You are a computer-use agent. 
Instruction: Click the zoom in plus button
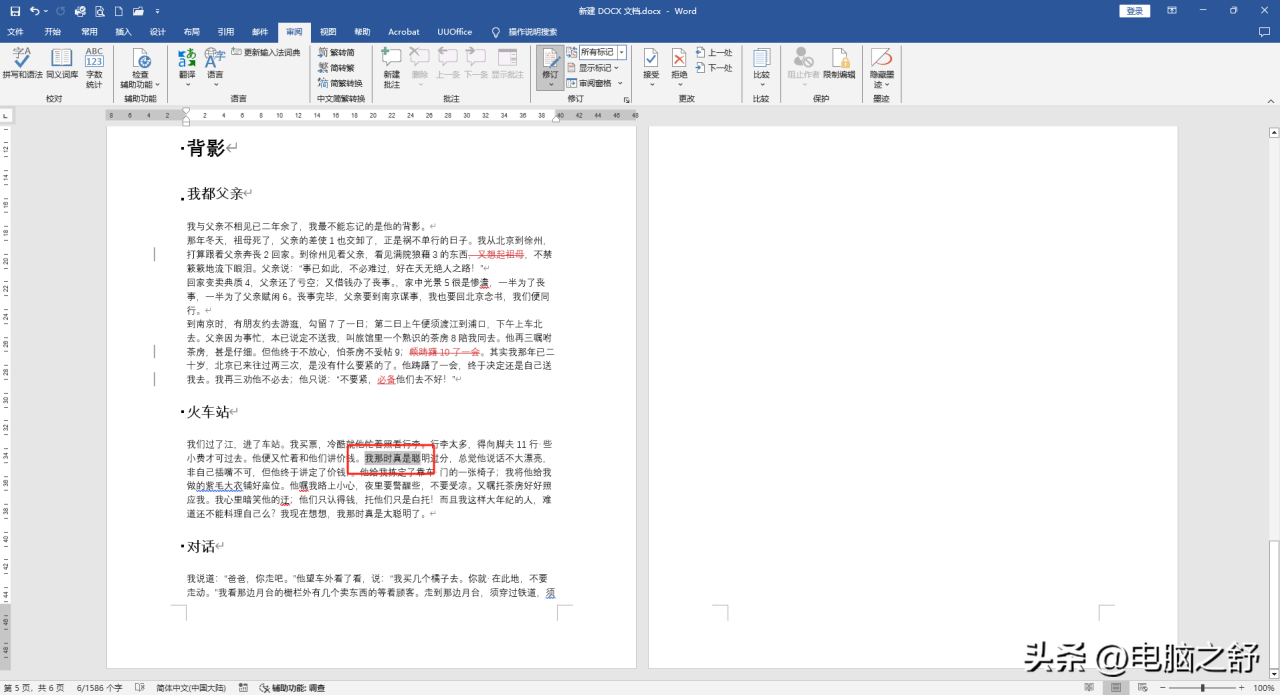[1241, 688]
